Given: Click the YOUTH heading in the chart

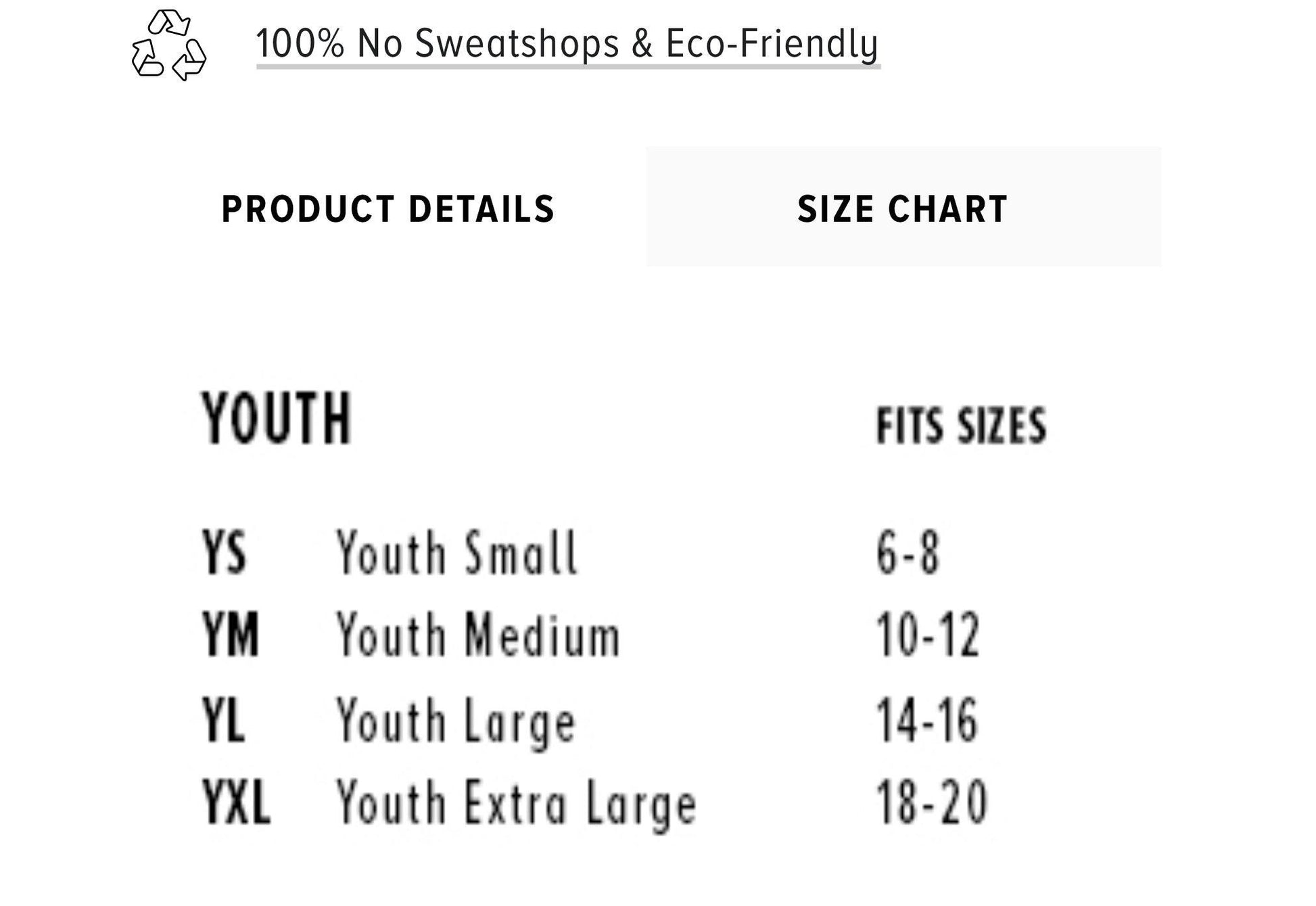Looking at the screenshot, I should pyautogui.click(x=277, y=419).
